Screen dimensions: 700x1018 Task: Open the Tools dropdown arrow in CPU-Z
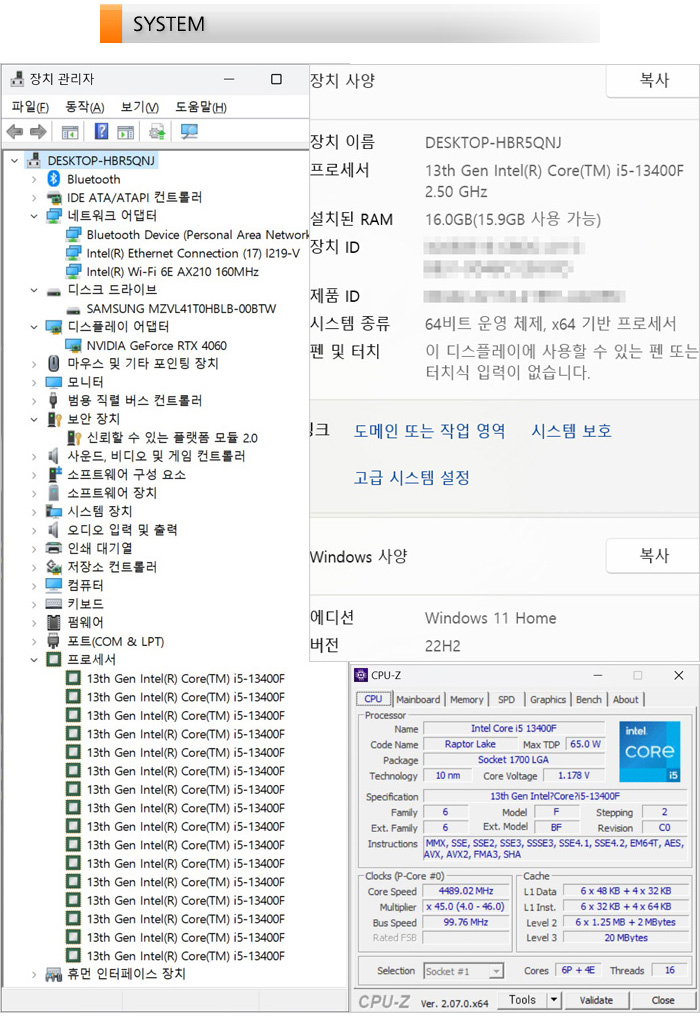554,1000
